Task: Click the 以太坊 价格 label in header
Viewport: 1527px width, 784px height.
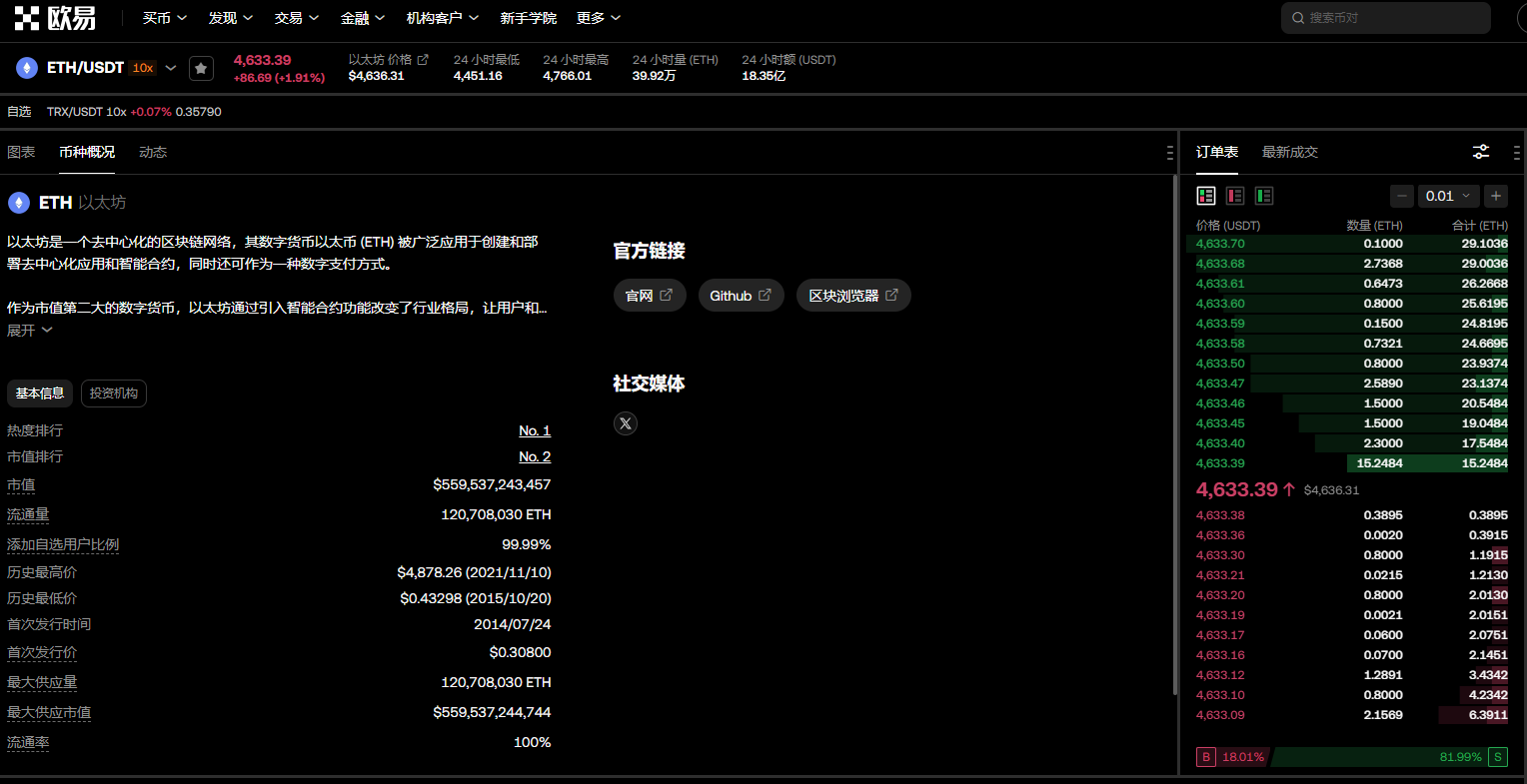Action: point(380,60)
